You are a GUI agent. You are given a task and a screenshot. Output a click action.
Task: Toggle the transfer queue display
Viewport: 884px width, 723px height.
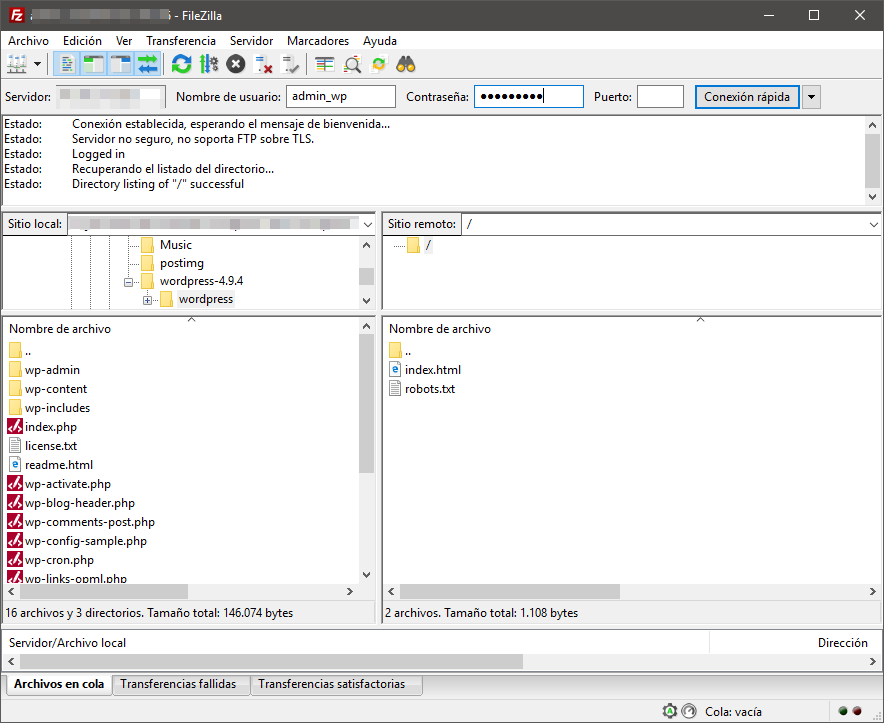click(148, 64)
